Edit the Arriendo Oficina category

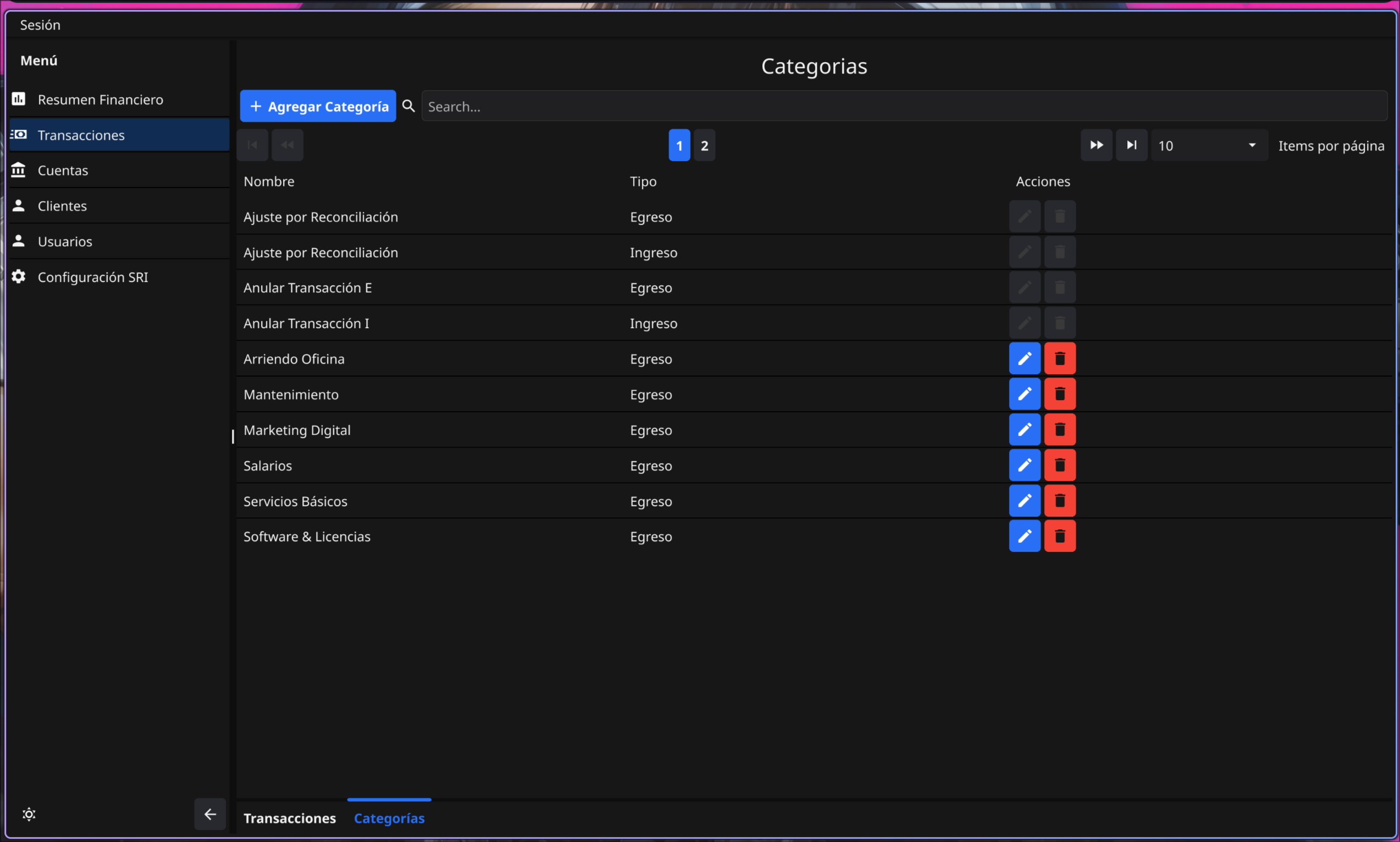click(1024, 358)
